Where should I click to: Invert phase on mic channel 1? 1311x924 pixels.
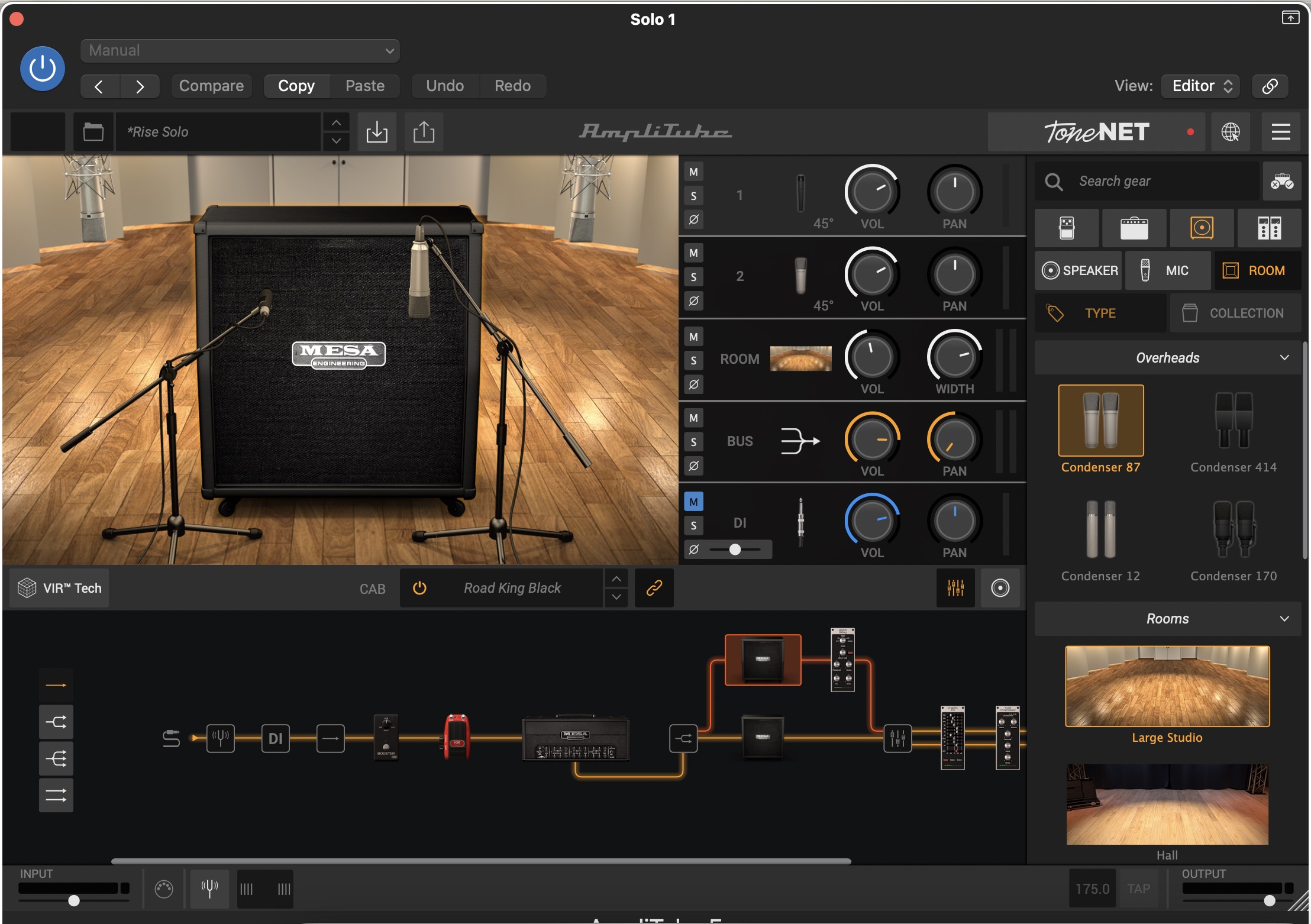[x=693, y=219]
